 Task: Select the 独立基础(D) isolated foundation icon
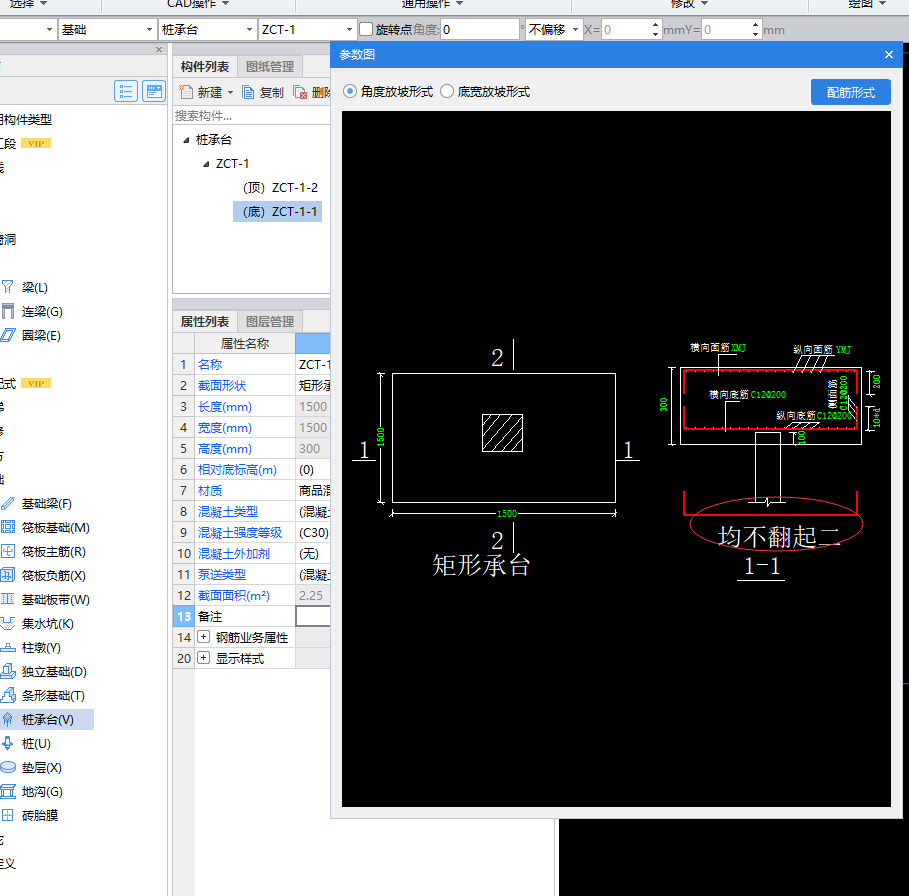tap(8, 671)
